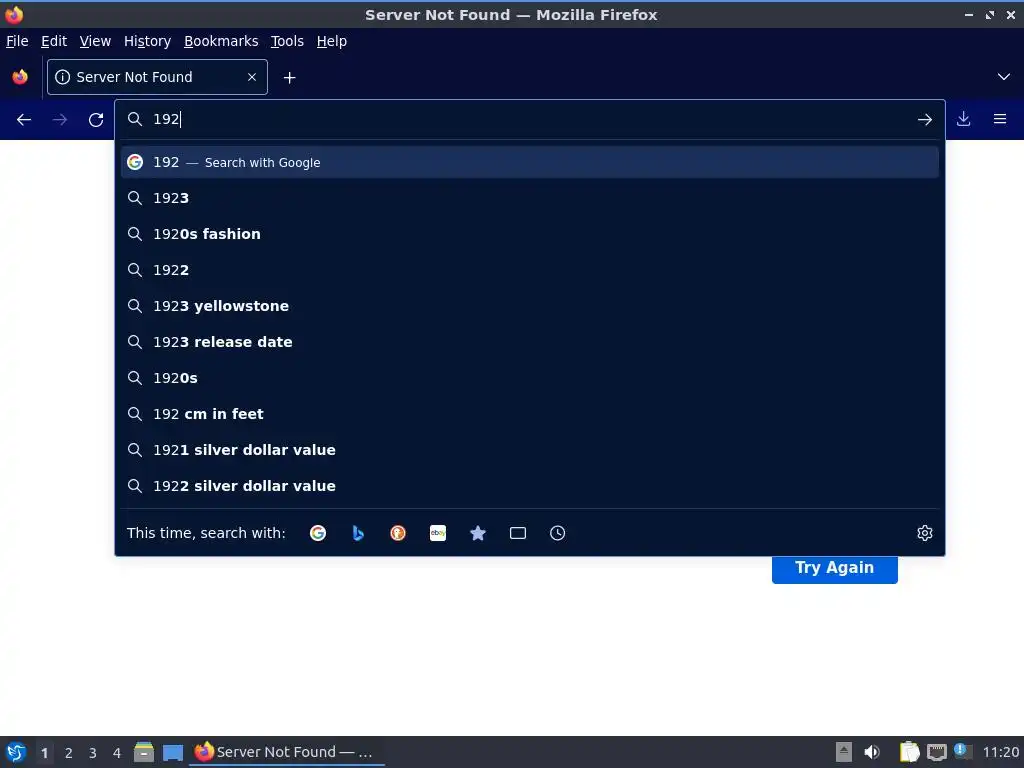The image size is (1024, 768).
Task: Open the taskbar start menu icon
Action: pos(16,752)
